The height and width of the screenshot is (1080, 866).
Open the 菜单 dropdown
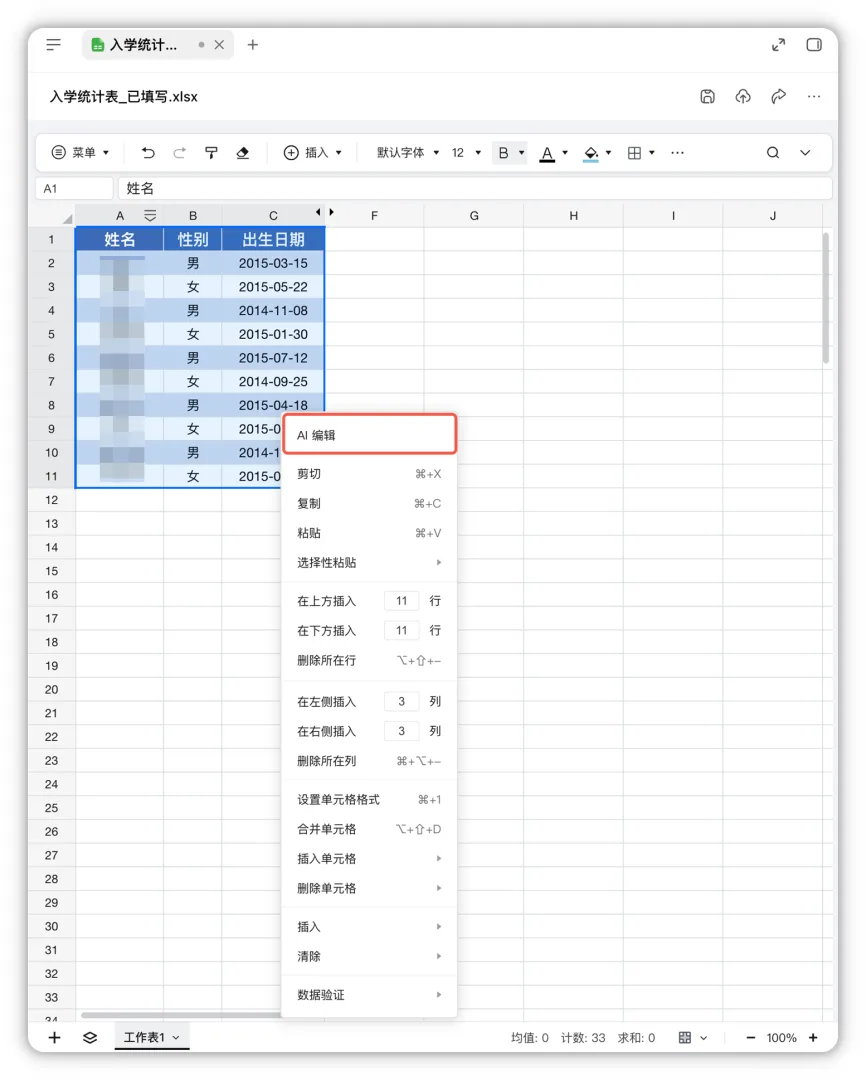click(81, 153)
